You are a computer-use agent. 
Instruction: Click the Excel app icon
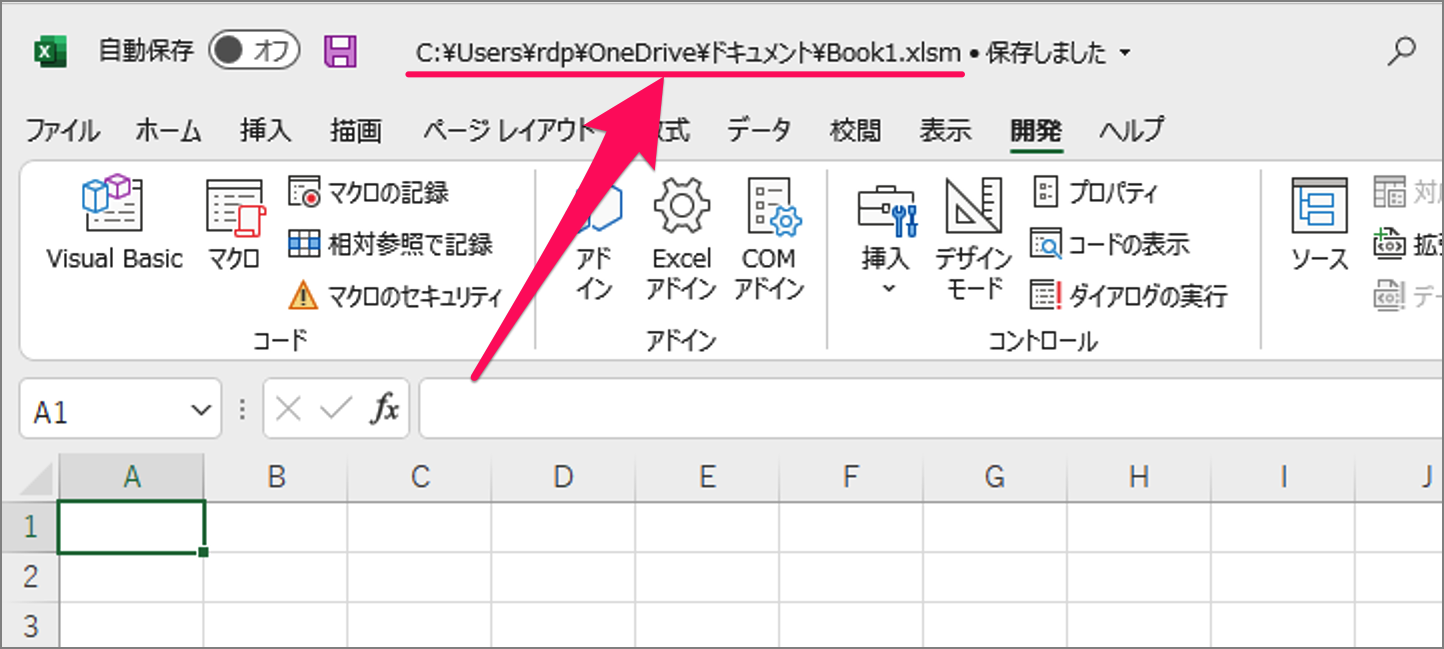coord(50,52)
